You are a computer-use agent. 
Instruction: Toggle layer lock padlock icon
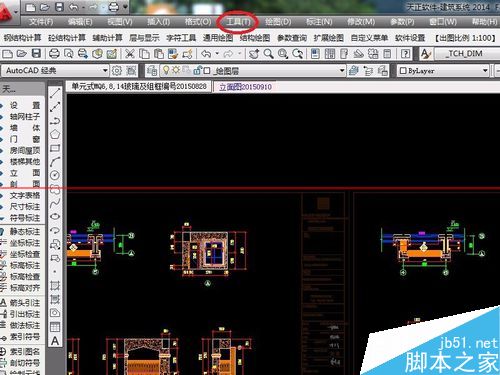click(x=197, y=70)
